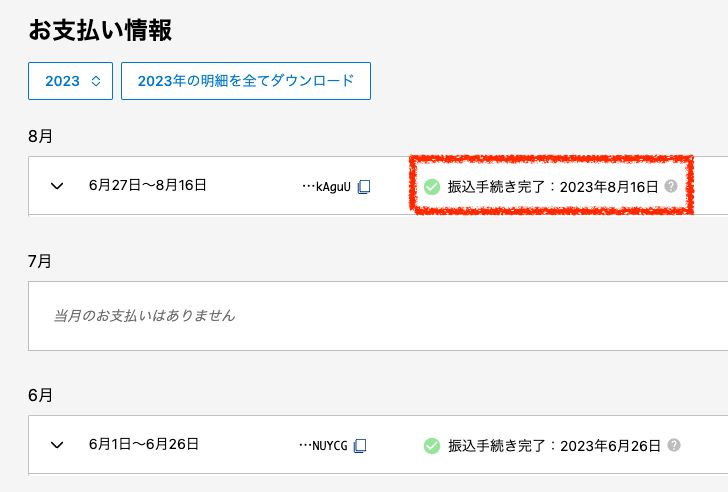Viewport: 728px width, 492px height.
Task: Click the year selector up-down arrows
Action: point(96,81)
